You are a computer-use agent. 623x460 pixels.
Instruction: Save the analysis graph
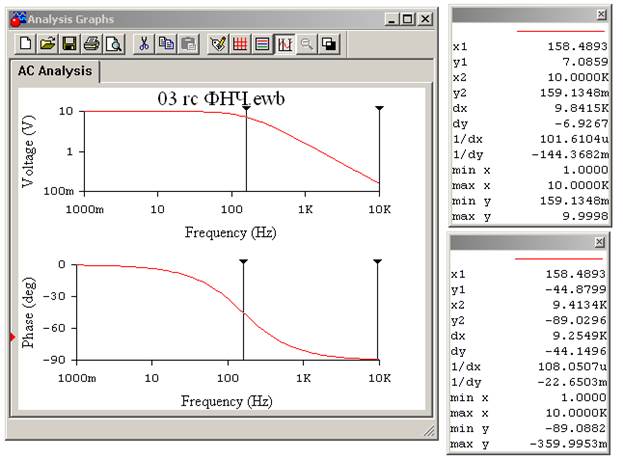click(70, 44)
